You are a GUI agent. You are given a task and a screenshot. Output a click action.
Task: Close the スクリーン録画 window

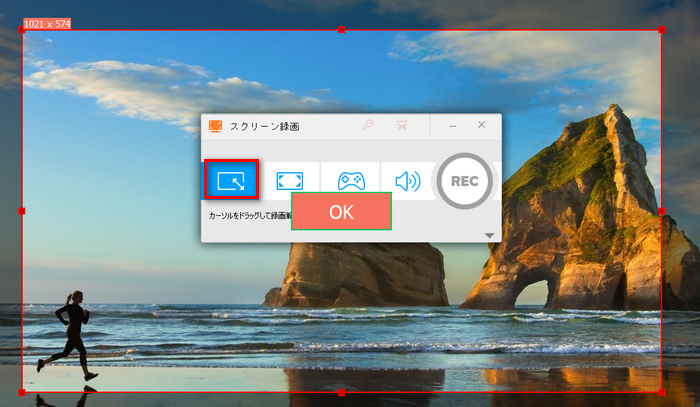[x=481, y=125]
